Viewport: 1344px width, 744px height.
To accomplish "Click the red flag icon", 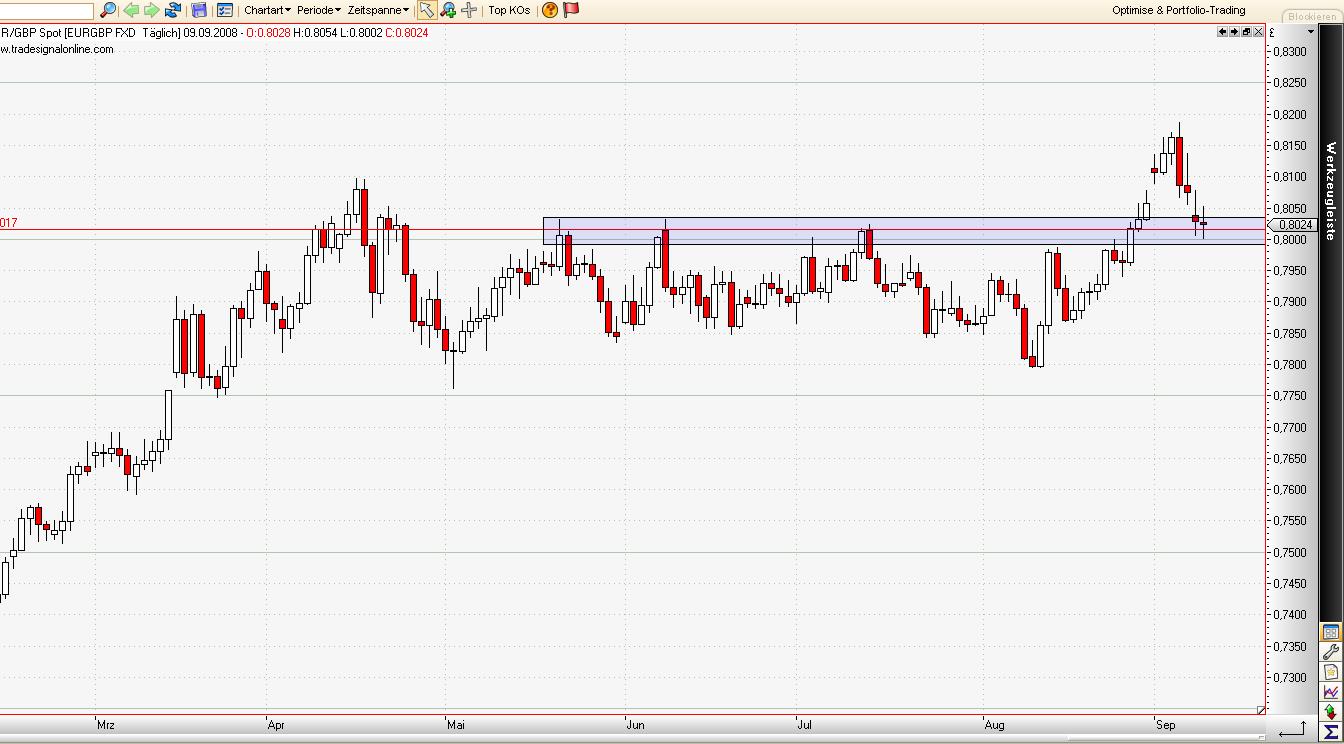I will (x=571, y=10).
